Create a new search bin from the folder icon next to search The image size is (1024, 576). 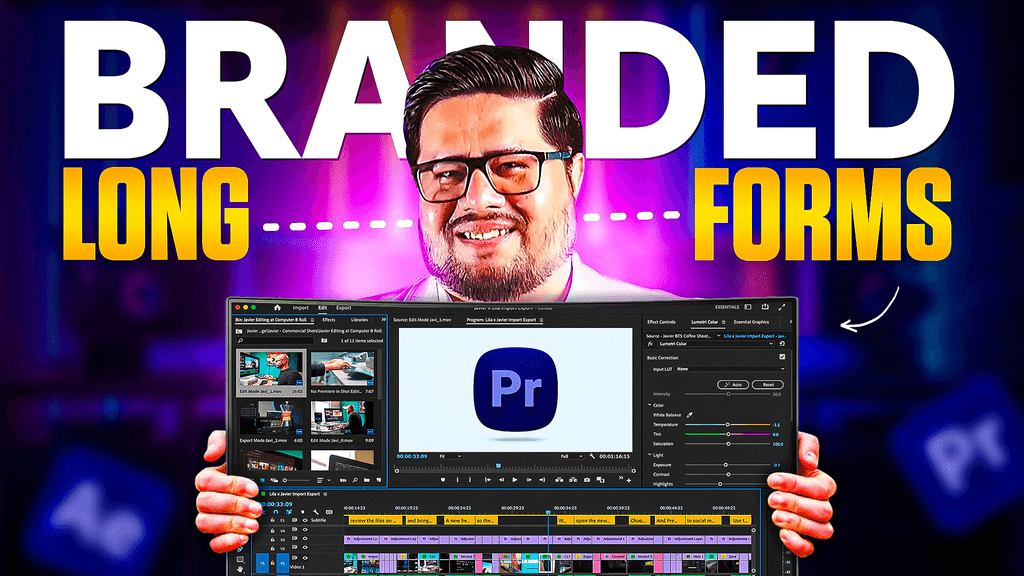[x=324, y=340]
